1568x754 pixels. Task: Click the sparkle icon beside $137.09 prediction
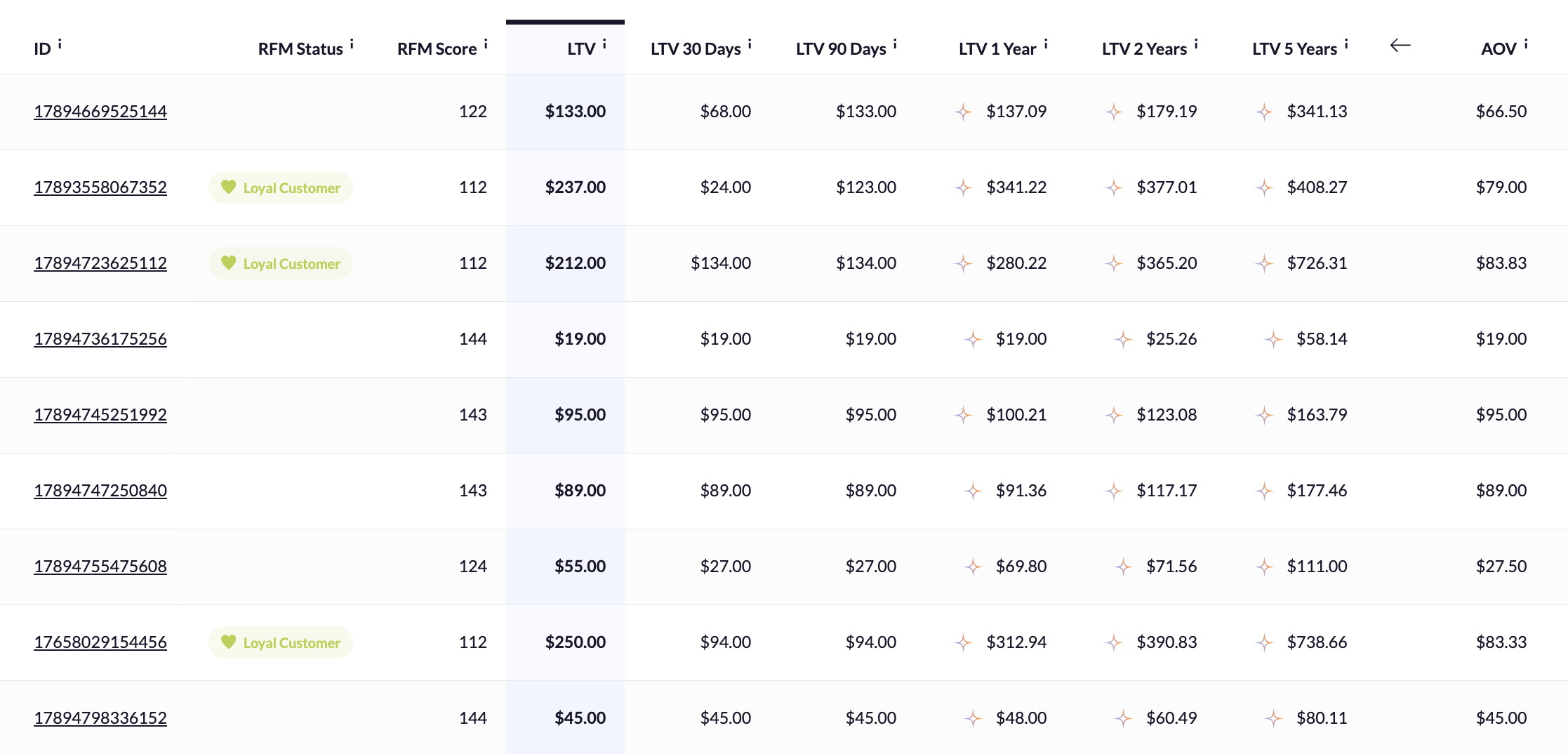click(964, 111)
